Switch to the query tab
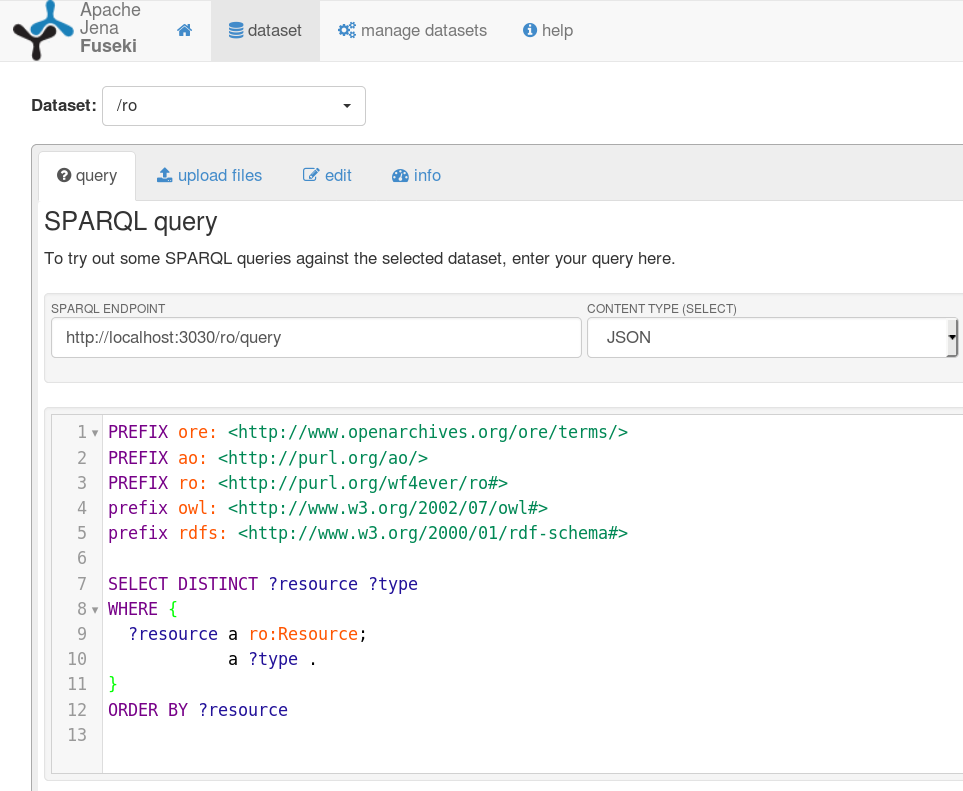963x791 pixels. [87, 176]
